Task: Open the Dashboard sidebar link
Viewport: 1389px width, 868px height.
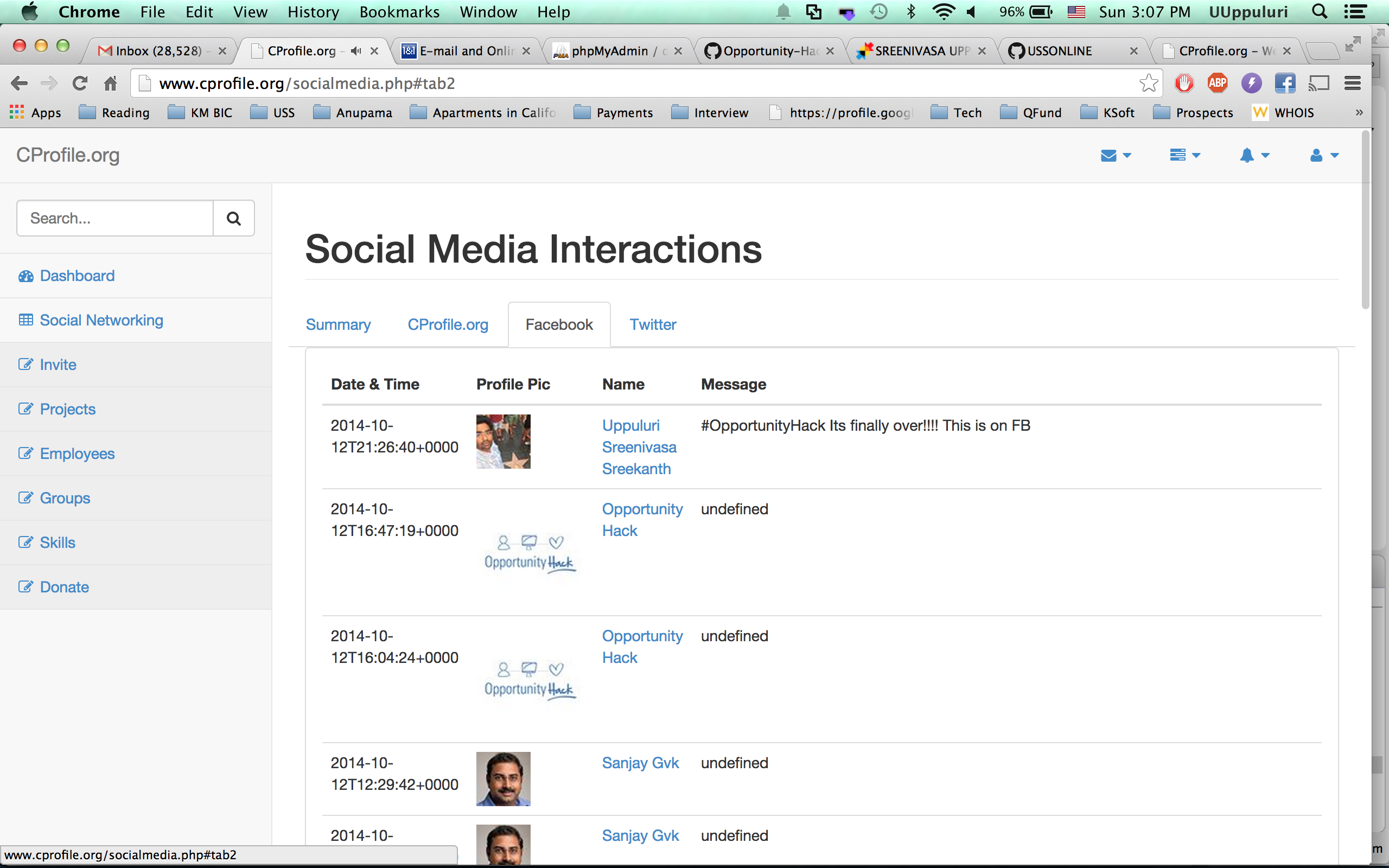Action: click(77, 276)
